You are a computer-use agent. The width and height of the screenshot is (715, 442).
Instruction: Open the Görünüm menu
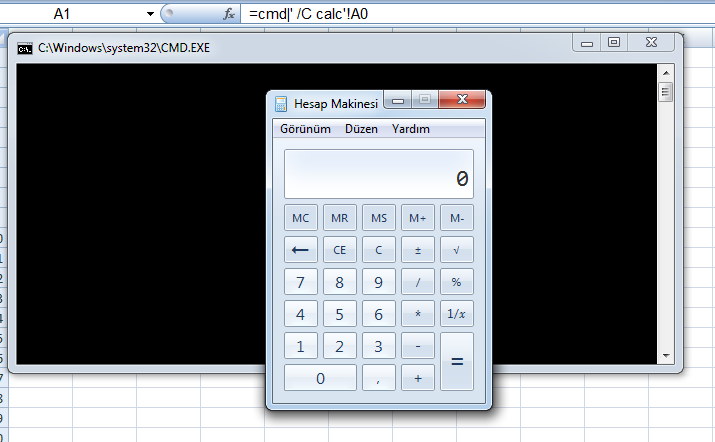point(305,129)
